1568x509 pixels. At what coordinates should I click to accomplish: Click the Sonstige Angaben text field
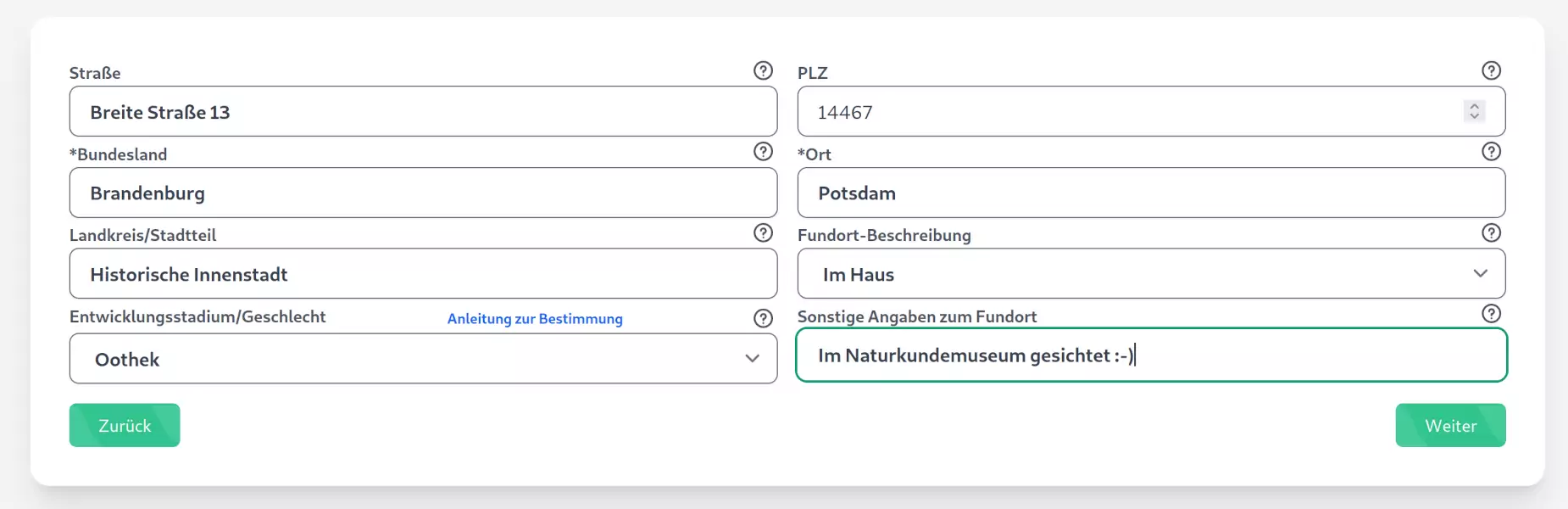click(1151, 355)
